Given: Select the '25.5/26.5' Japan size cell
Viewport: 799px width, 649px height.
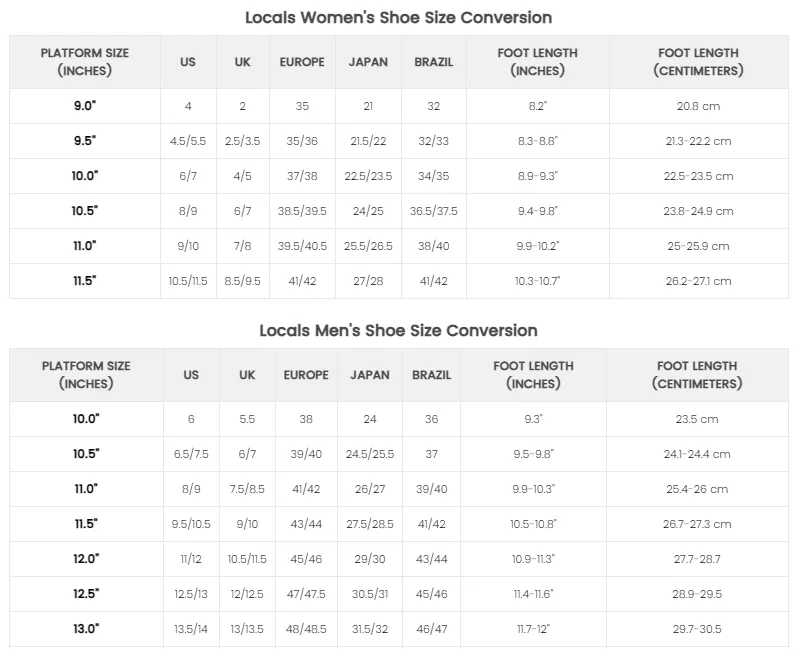Looking at the screenshot, I should click(368, 246).
